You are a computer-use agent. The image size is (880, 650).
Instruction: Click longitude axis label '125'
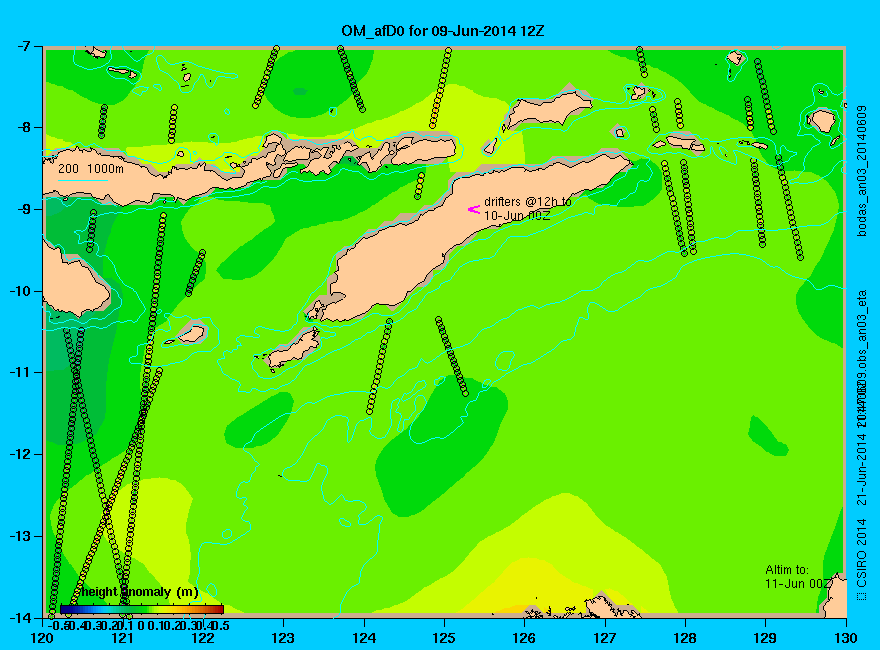coord(444,638)
